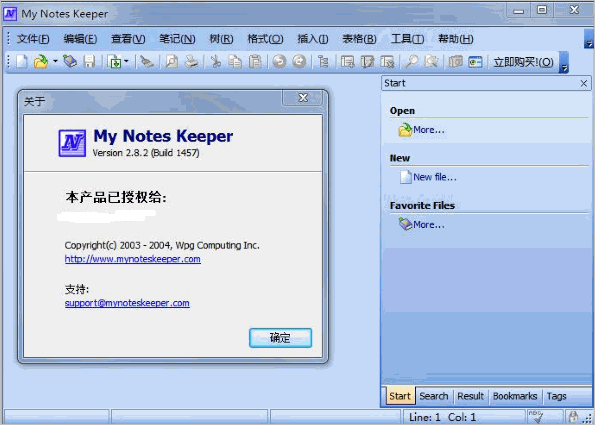Image resolution: width=595 pixels, height=425 pixels.
Task: Click the My Notes Keeper logo in About dialog
Action: 72,143
